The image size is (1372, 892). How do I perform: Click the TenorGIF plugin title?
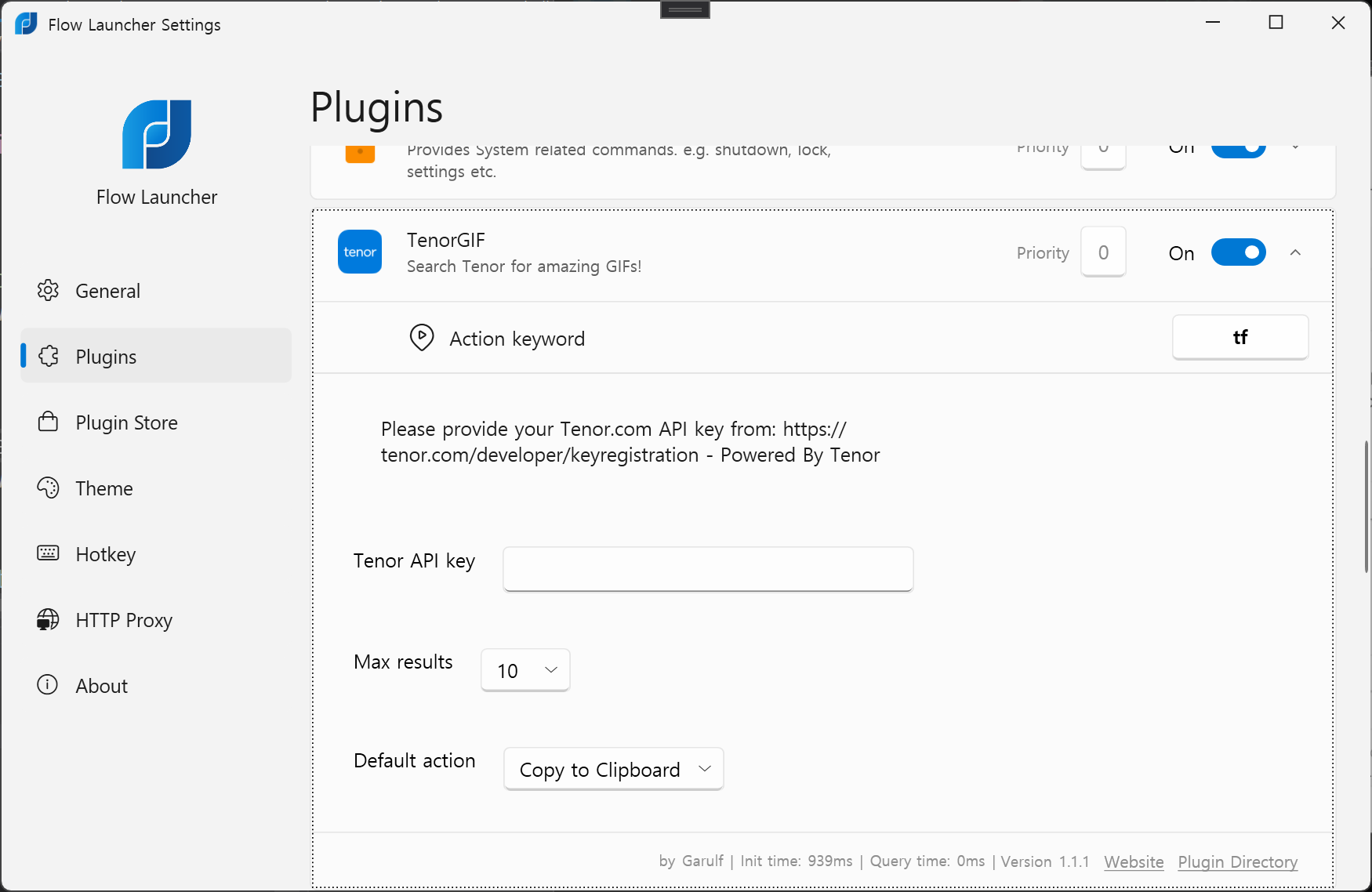click(446, 240)
